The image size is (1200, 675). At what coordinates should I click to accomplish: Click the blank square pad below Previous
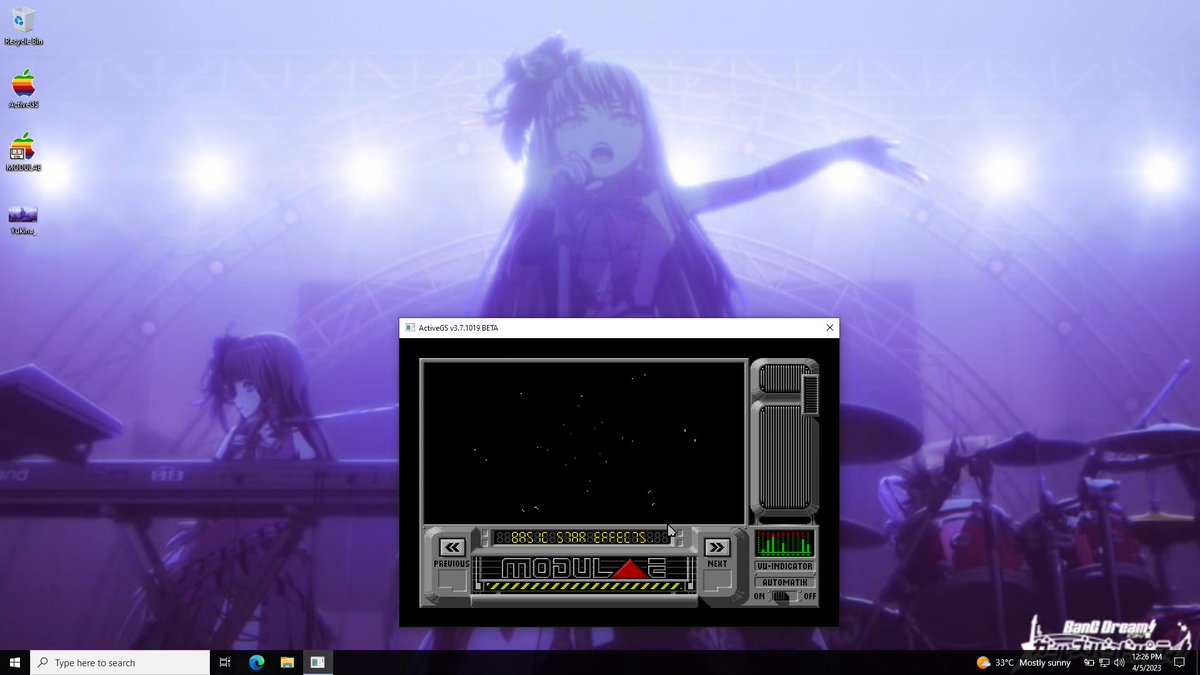pos(453,581)
